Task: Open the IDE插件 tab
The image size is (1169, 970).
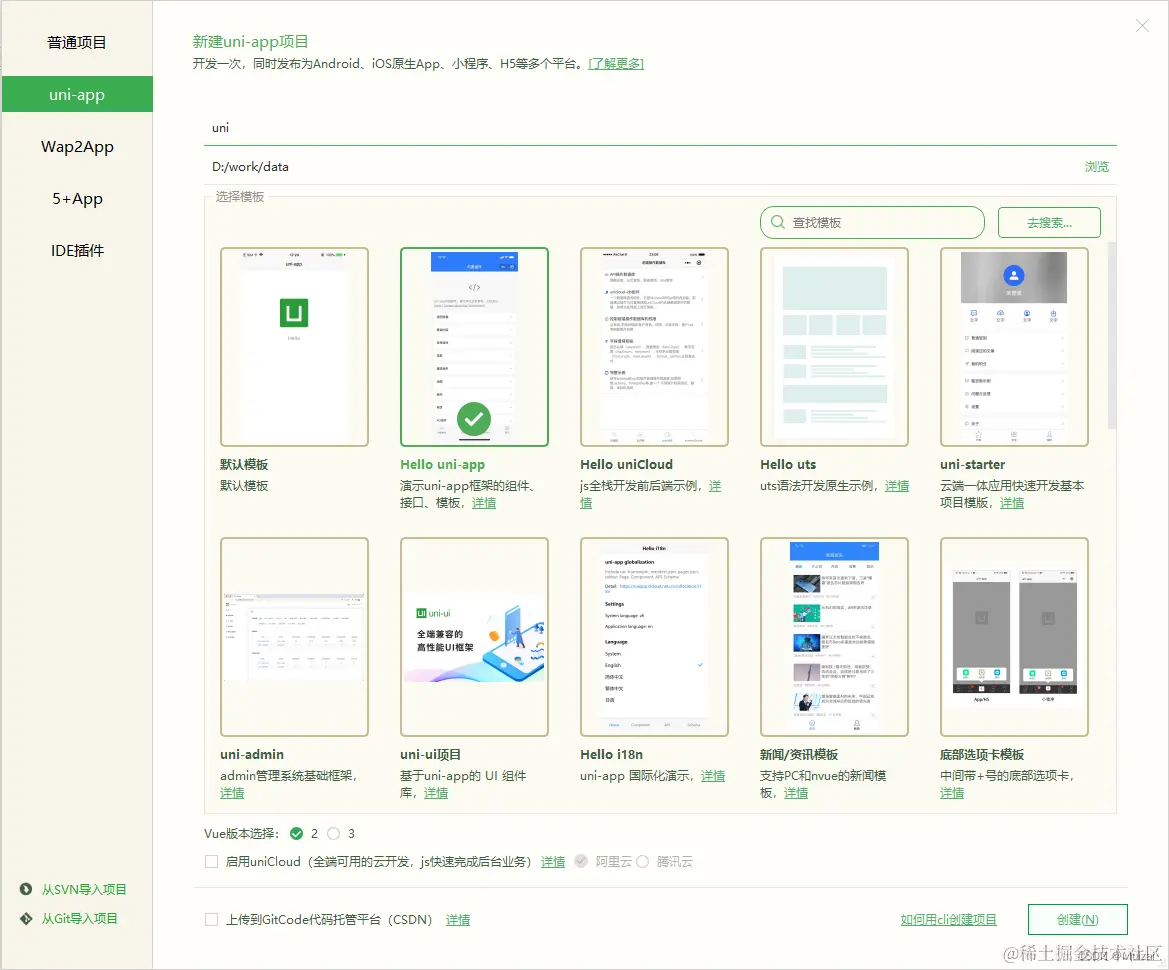Action: point(77,251)
